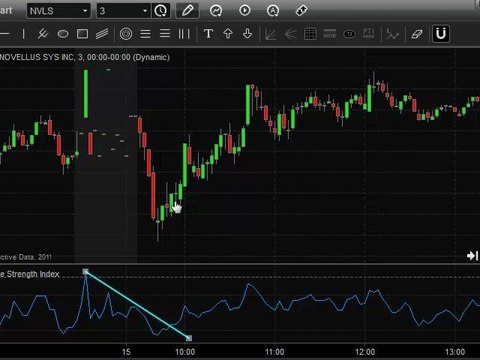Click the 15 date axis label

pos(126,352)
